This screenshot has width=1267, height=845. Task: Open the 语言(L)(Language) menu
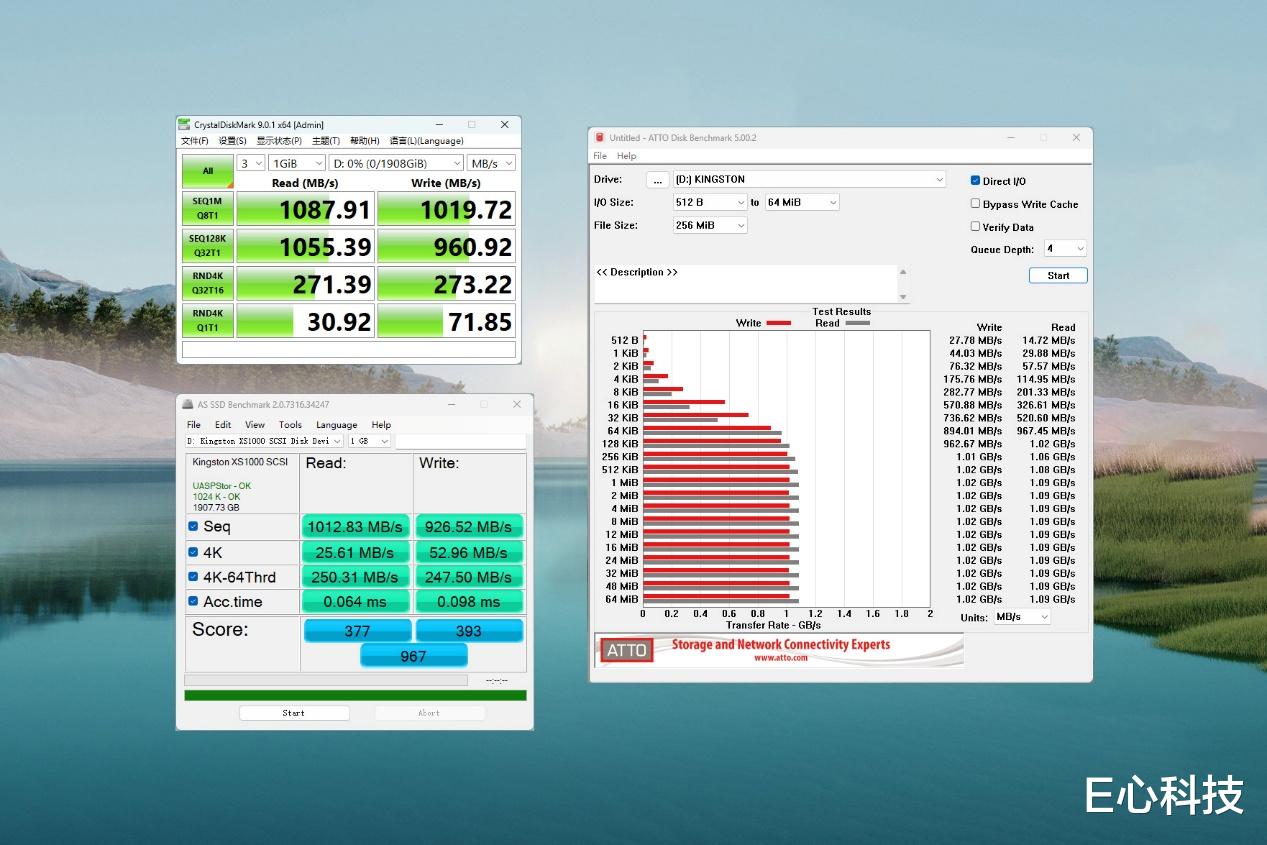pos(426,141)
